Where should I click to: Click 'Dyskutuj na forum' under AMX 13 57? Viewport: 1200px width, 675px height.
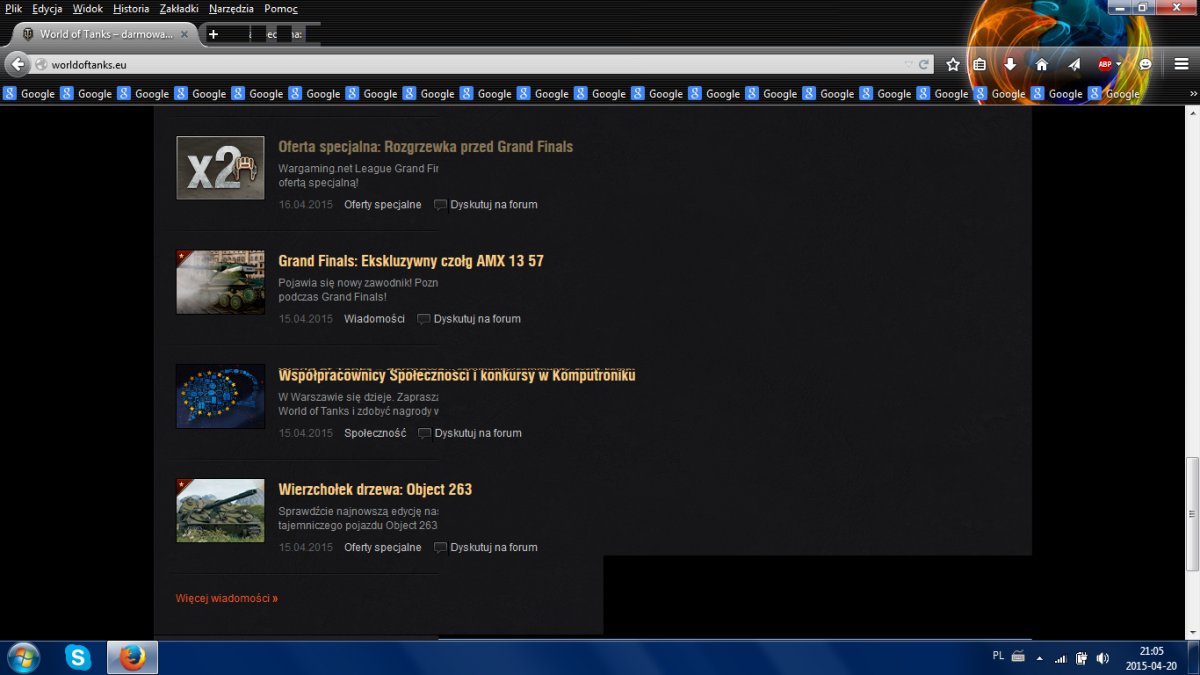coord(477,319)
